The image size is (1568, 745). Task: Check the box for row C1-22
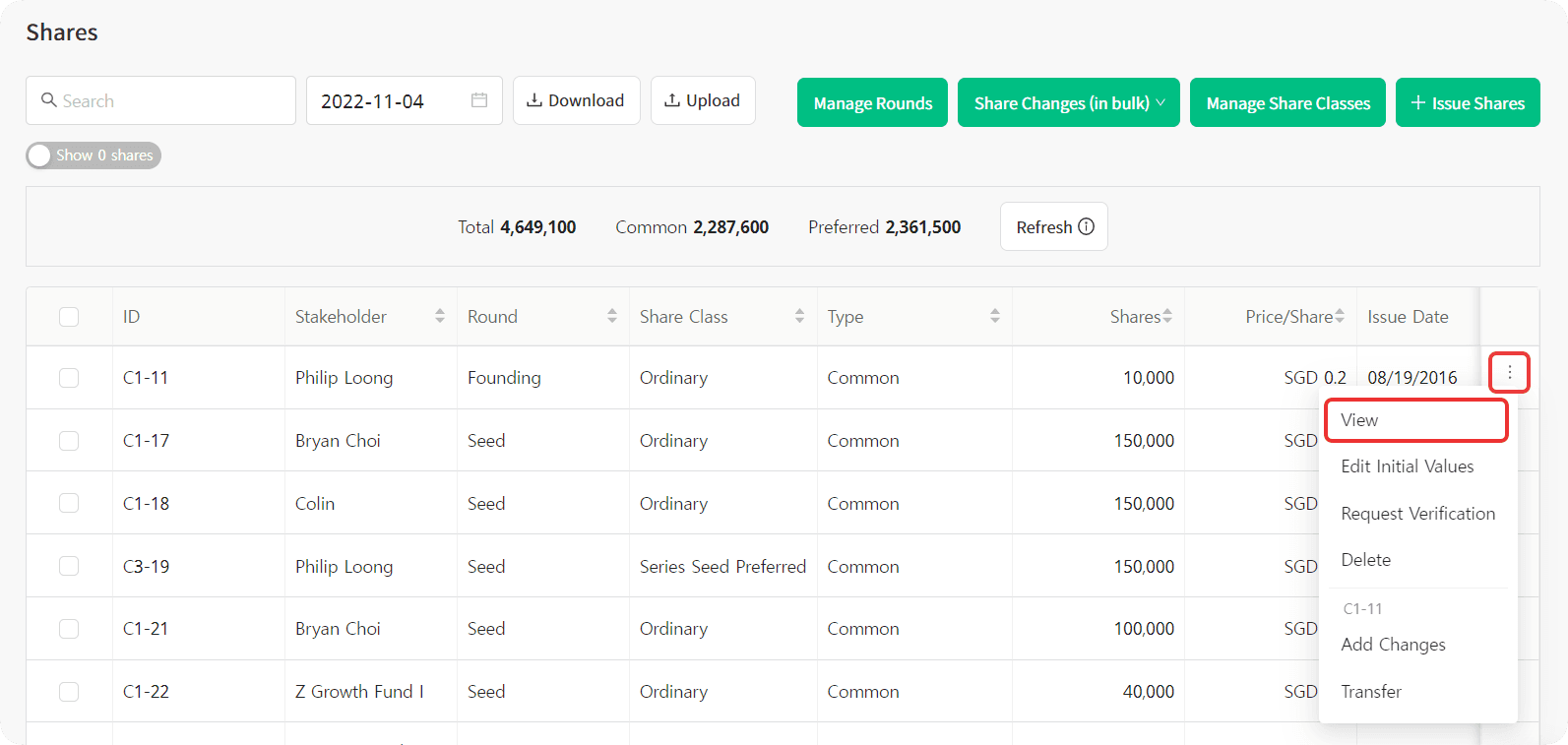tap(69, 692)
